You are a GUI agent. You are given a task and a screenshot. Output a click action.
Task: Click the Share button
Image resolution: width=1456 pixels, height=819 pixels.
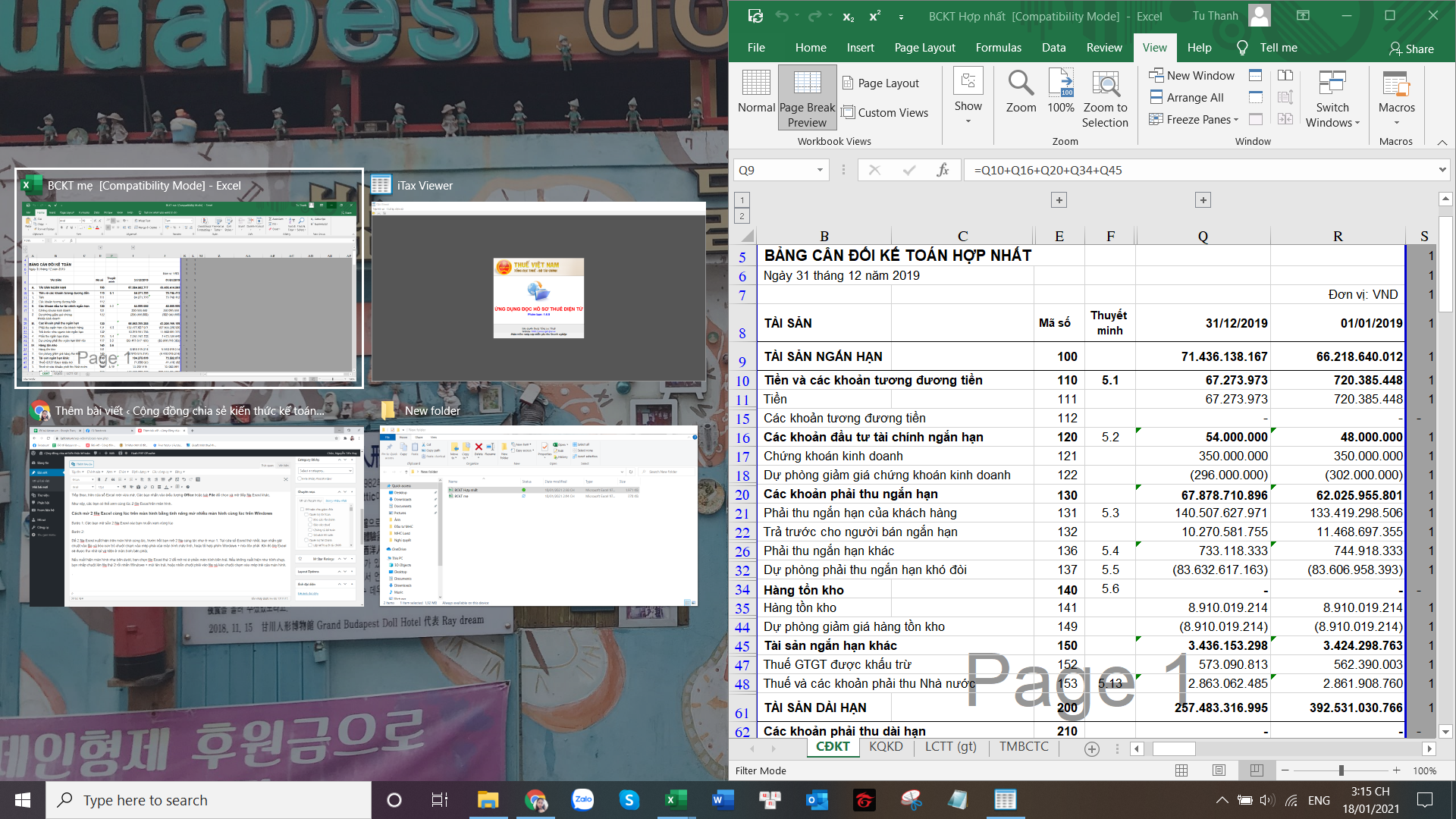coord(1411,49)
